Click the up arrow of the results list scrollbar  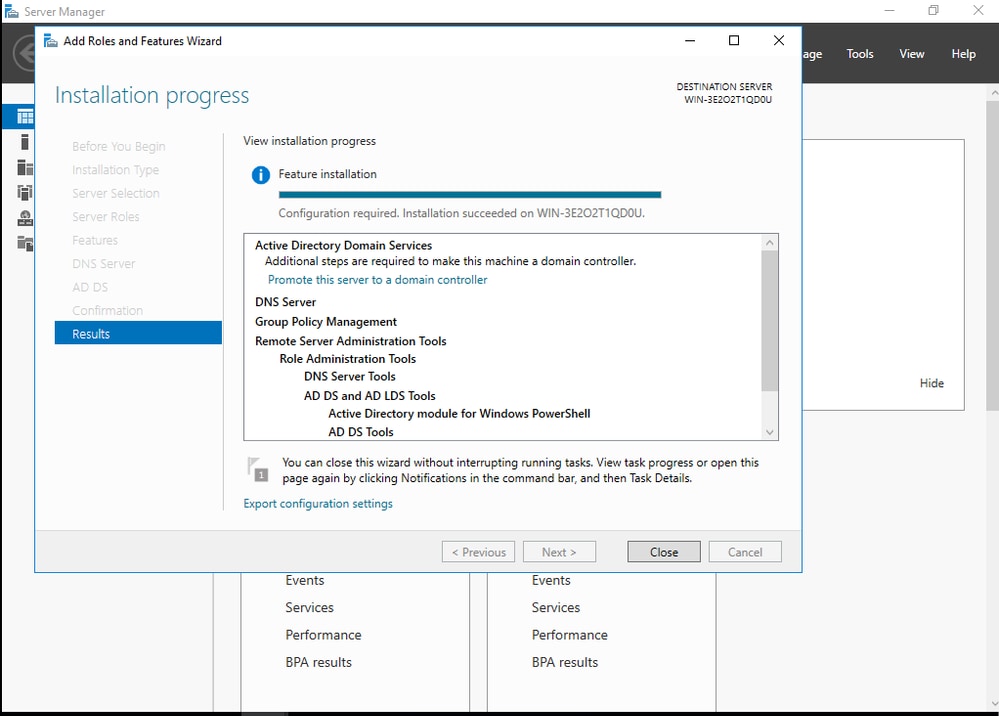pos(770,243)
